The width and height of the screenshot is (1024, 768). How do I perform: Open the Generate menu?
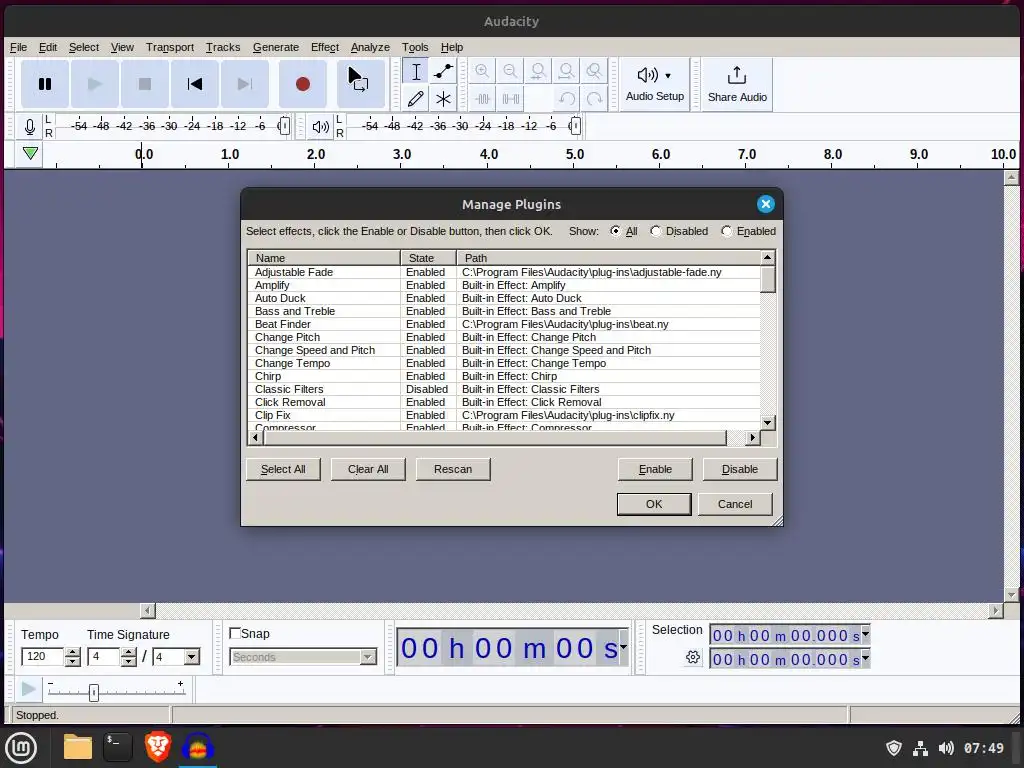click(276, 47)
